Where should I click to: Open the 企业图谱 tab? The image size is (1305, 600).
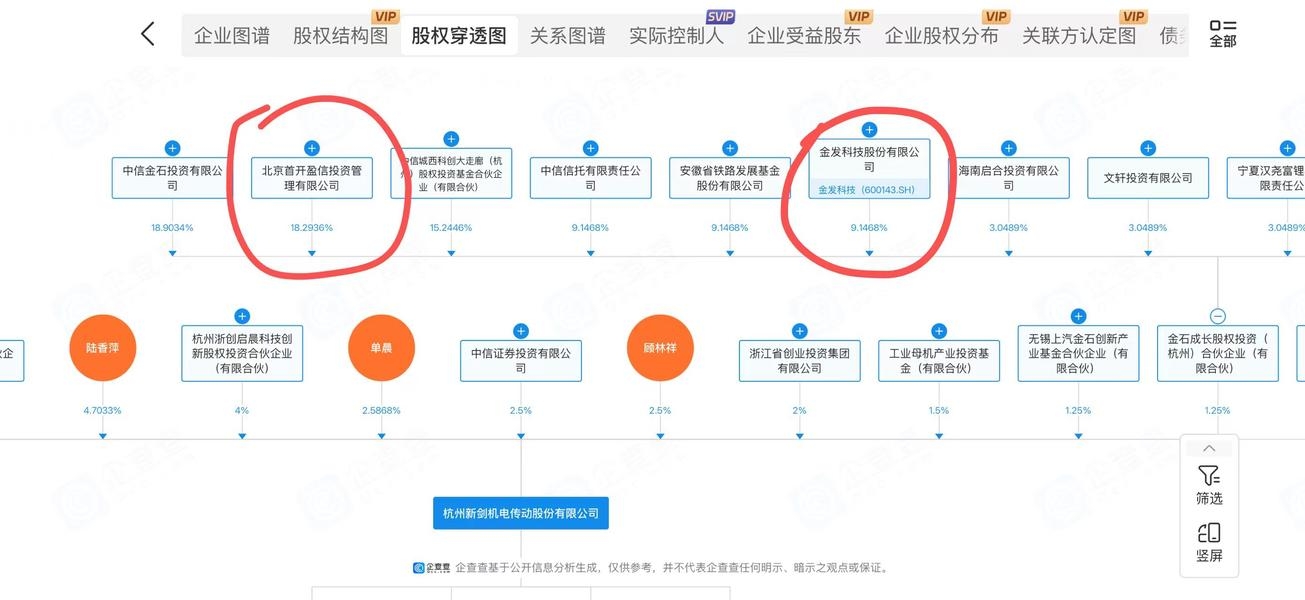click(232, 36)
